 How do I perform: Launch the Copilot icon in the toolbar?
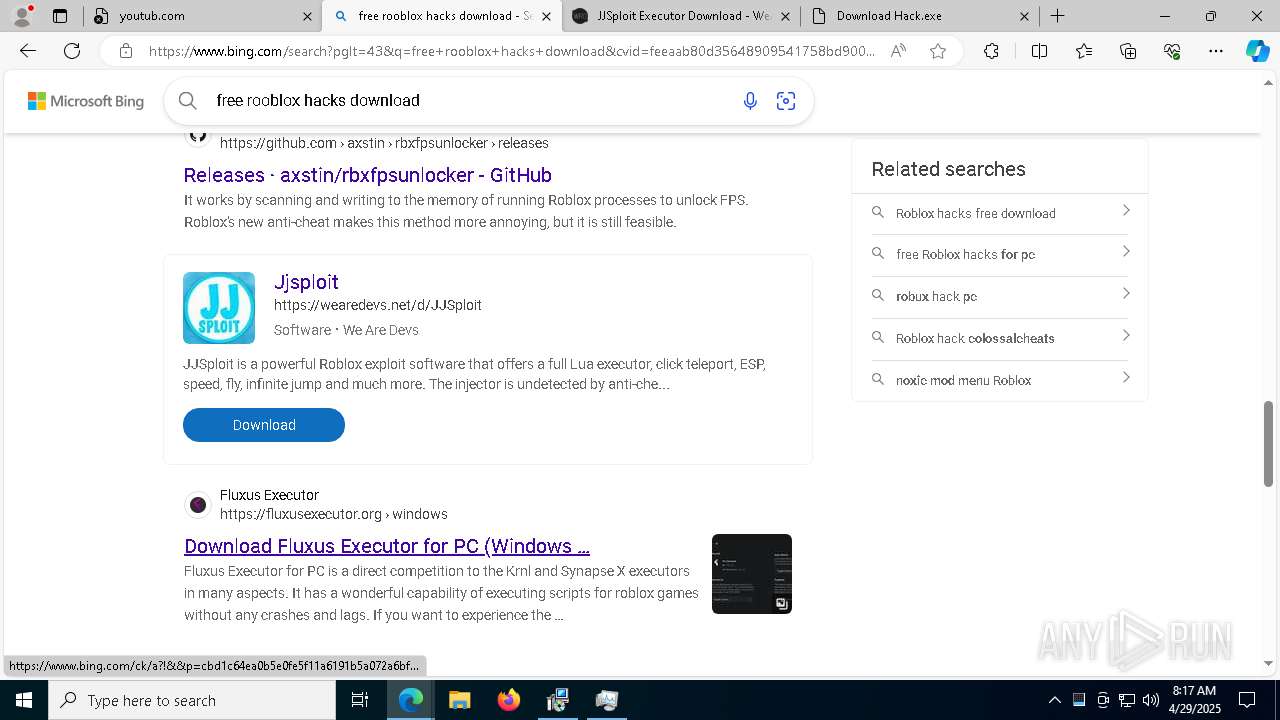[x=1257, y=51]
